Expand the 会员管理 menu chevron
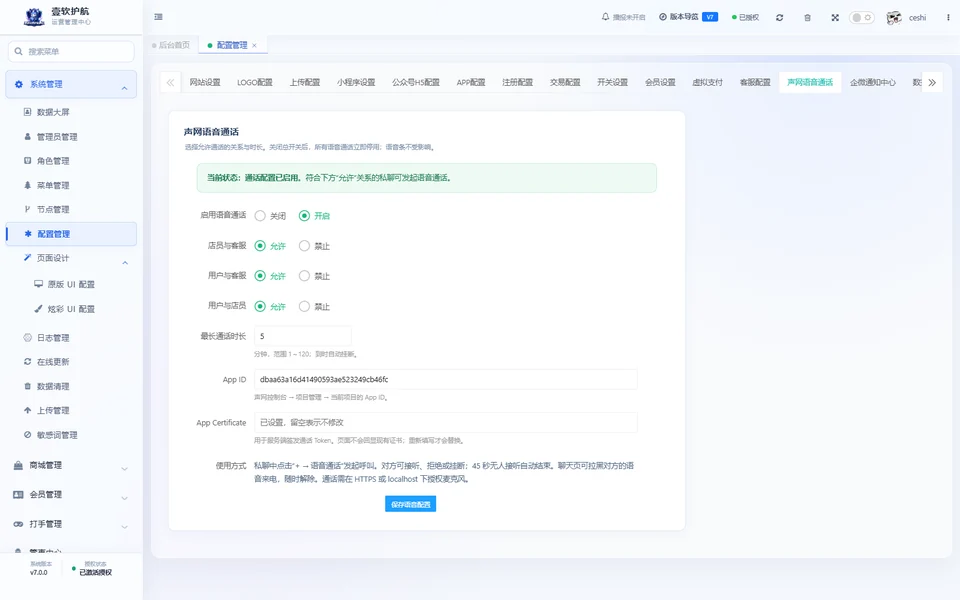960x600 pixels. 124,498
